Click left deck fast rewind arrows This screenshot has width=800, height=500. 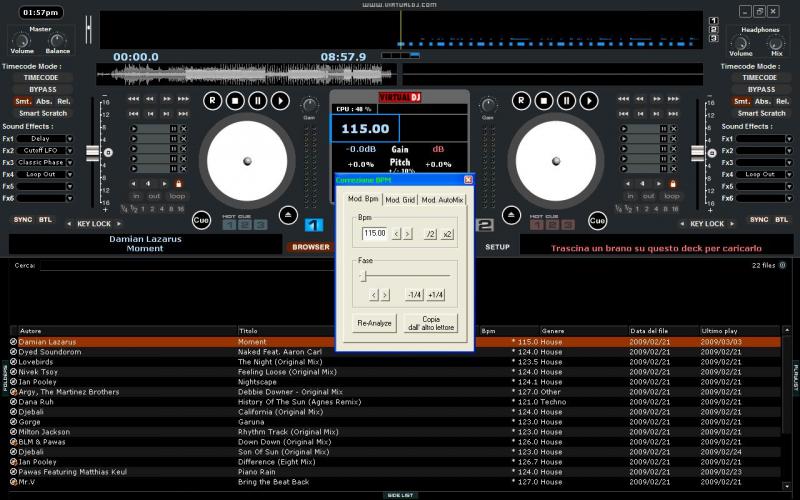(134, 98)
